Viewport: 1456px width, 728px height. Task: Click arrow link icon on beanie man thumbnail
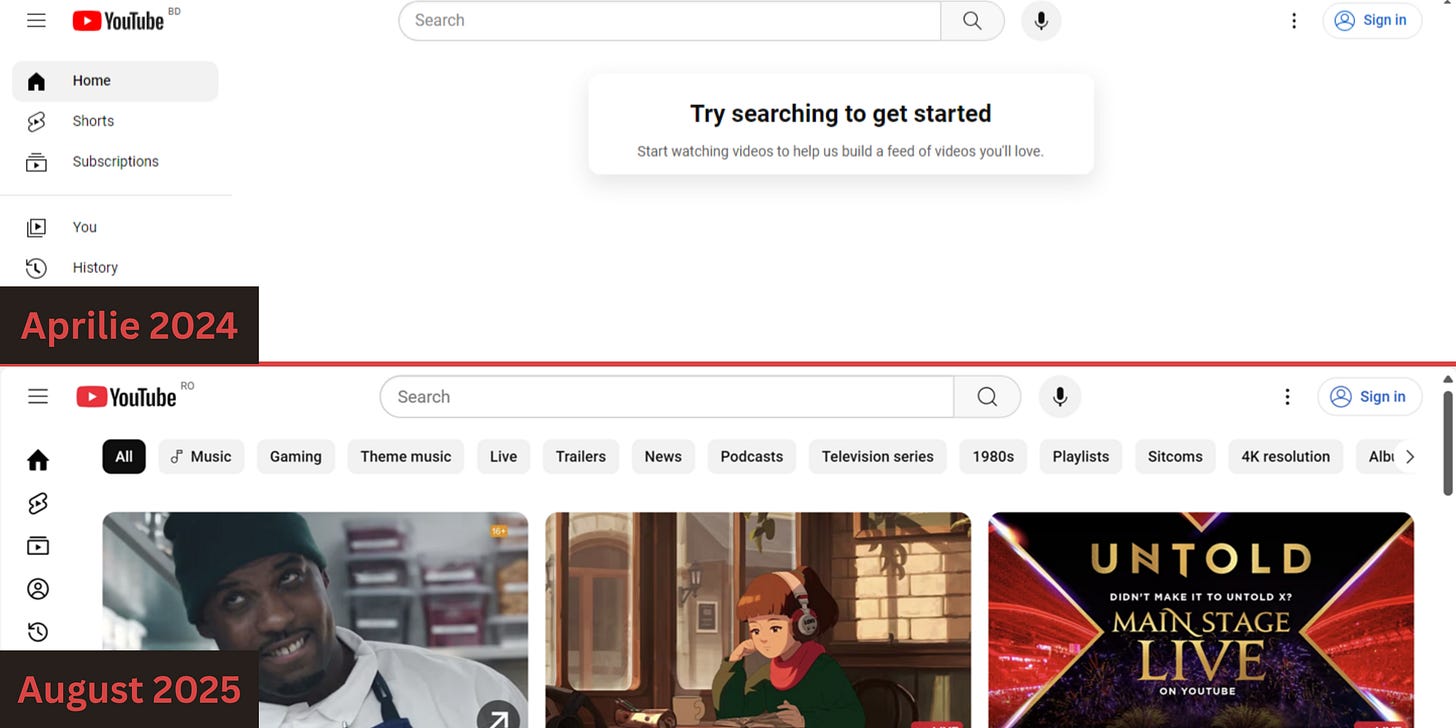498,716
